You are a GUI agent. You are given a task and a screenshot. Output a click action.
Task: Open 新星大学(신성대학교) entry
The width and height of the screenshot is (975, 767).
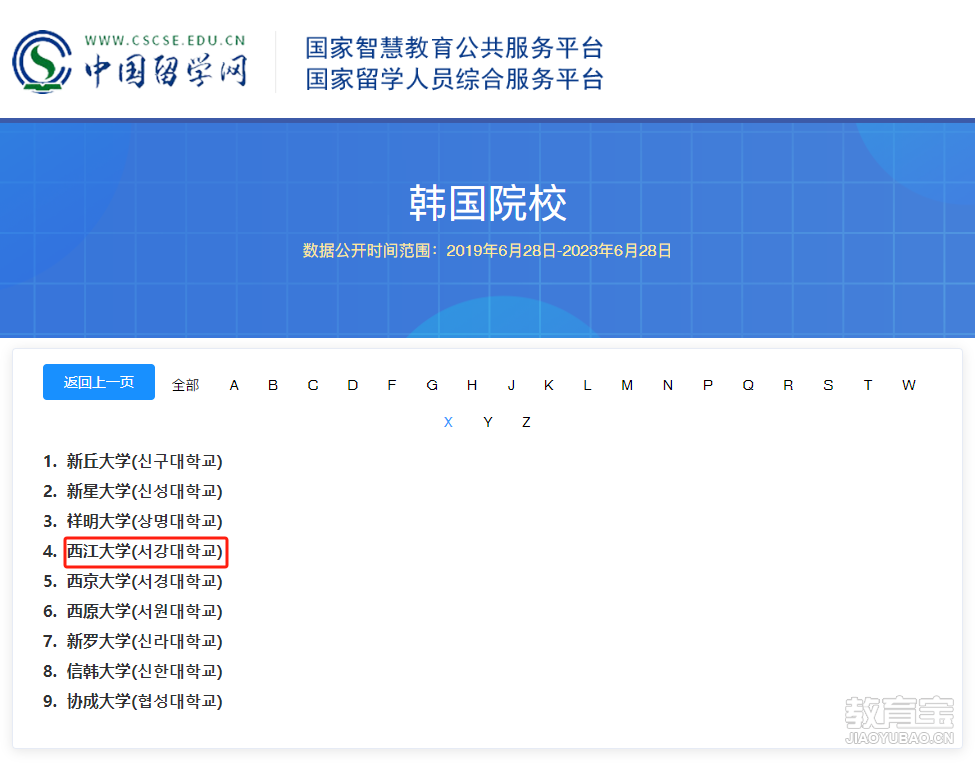click(144, 491)
